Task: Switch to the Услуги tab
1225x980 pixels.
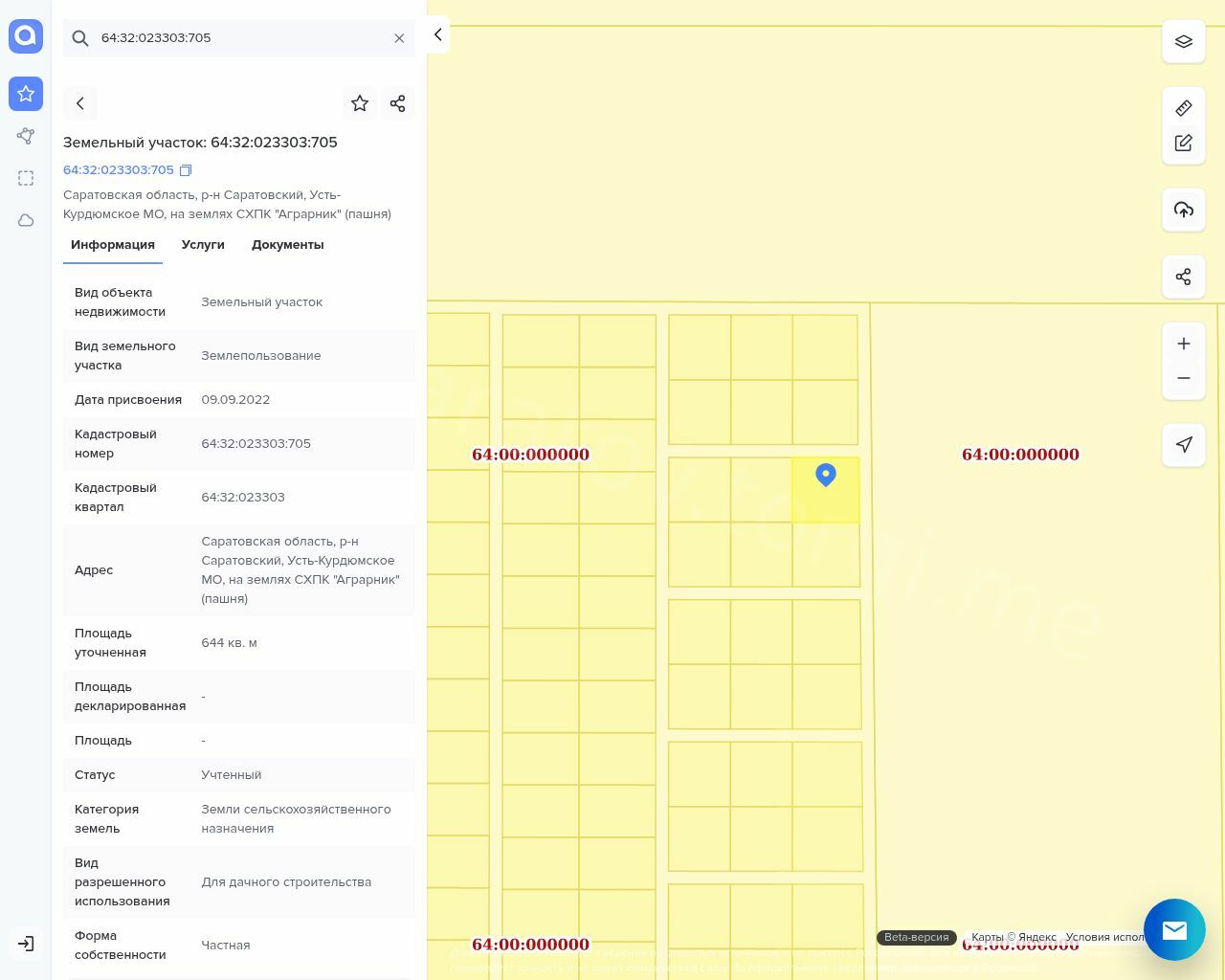Action: point(203,245)
